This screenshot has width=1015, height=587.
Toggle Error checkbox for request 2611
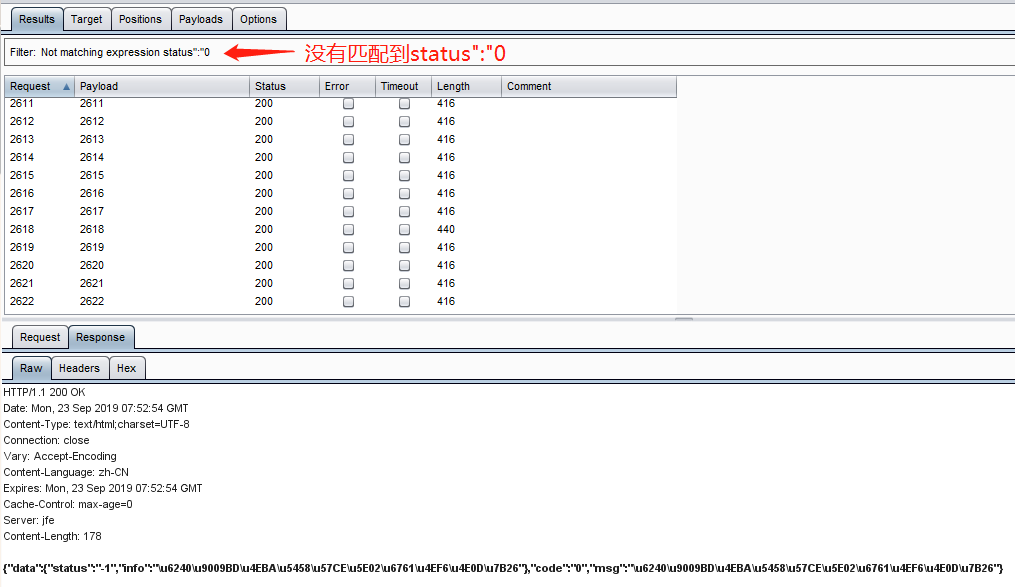click(348, 104)
